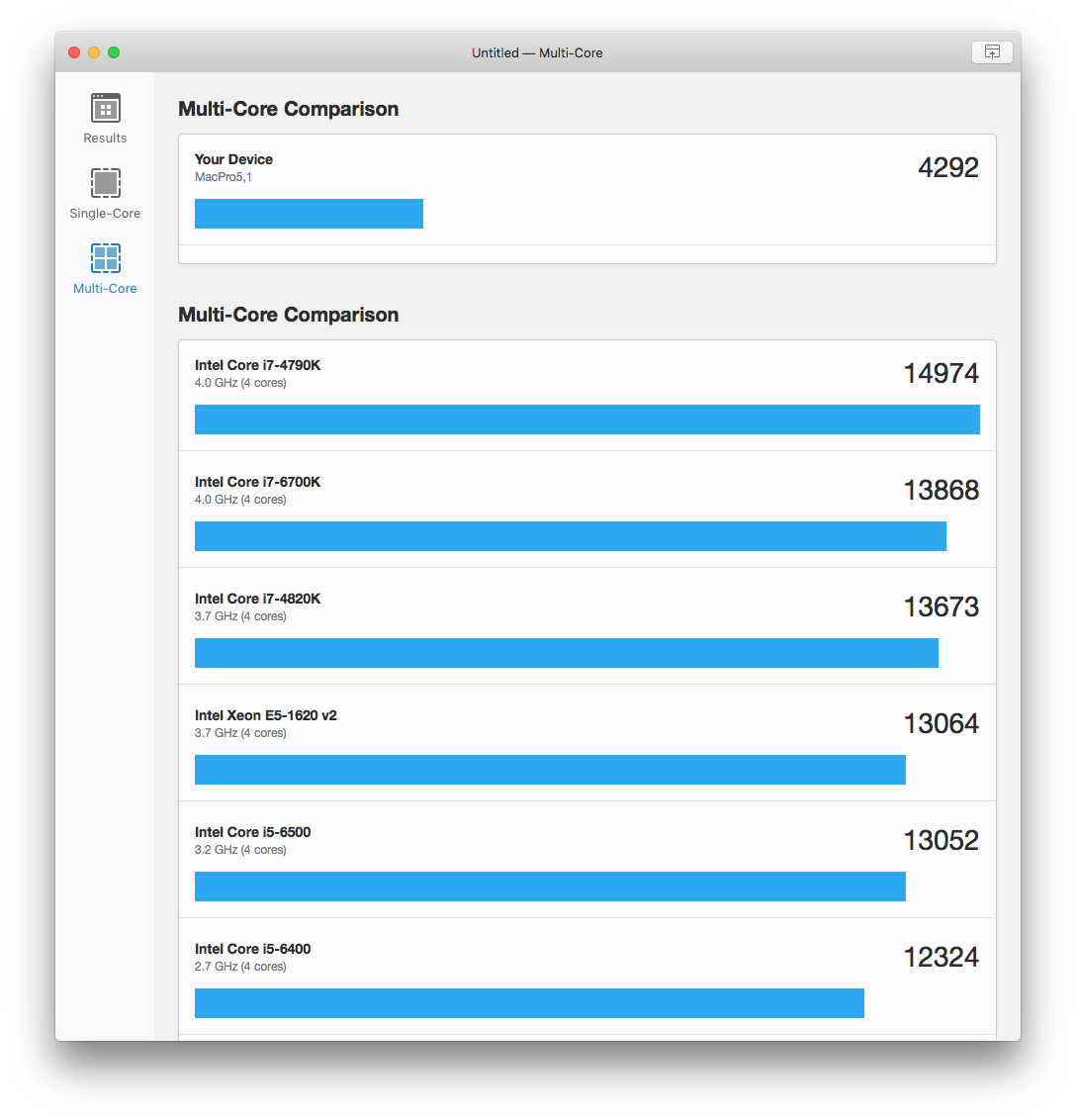
Task: Click the red close window button
Action: (74, 52)
